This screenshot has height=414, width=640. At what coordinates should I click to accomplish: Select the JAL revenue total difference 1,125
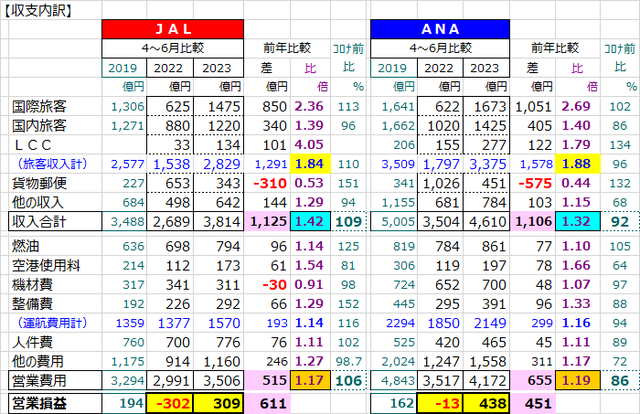(267, 222)
